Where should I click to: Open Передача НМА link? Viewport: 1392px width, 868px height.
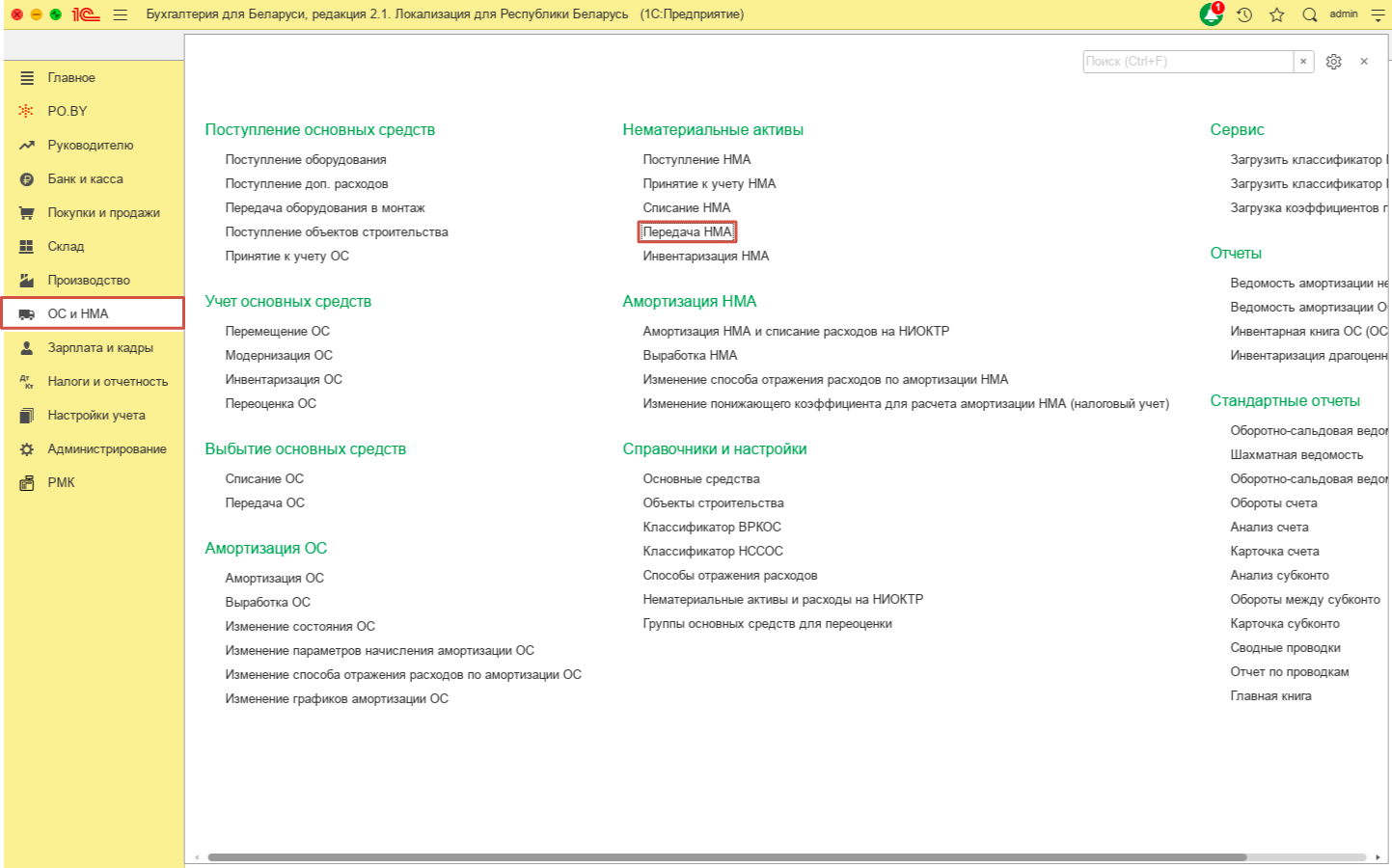(x=687, y=232)
